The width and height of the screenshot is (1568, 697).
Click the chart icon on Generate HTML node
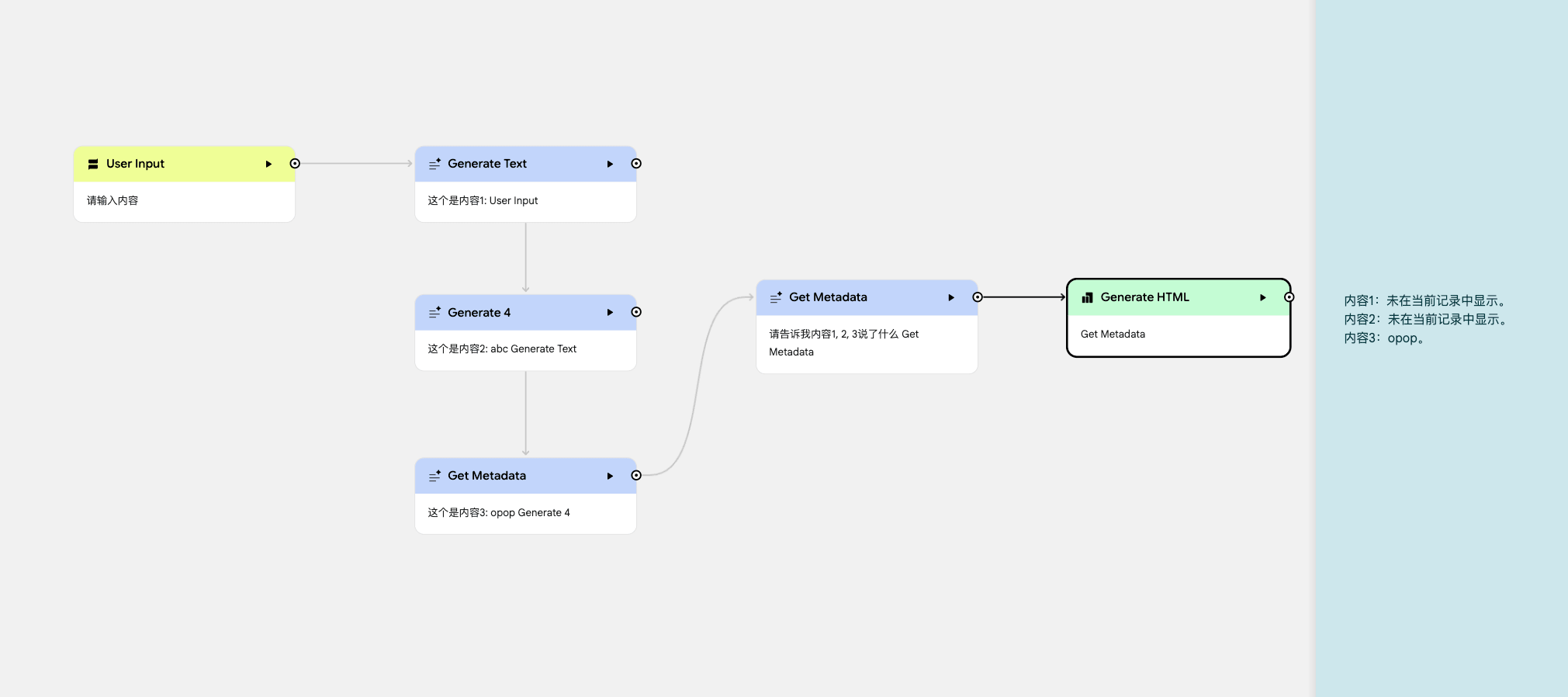[1087, 297]
